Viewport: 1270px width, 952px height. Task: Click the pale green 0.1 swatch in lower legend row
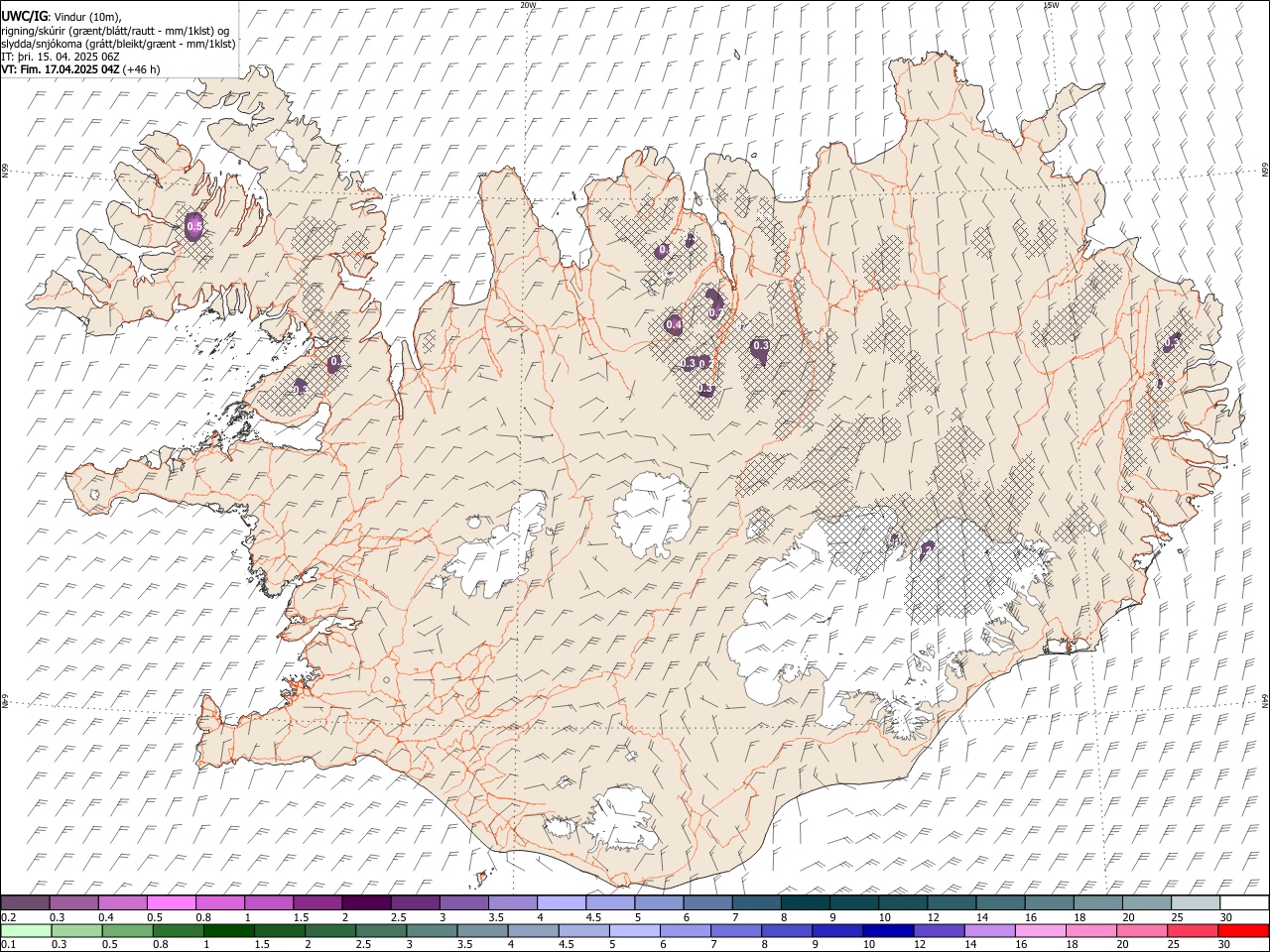[26, 930]
